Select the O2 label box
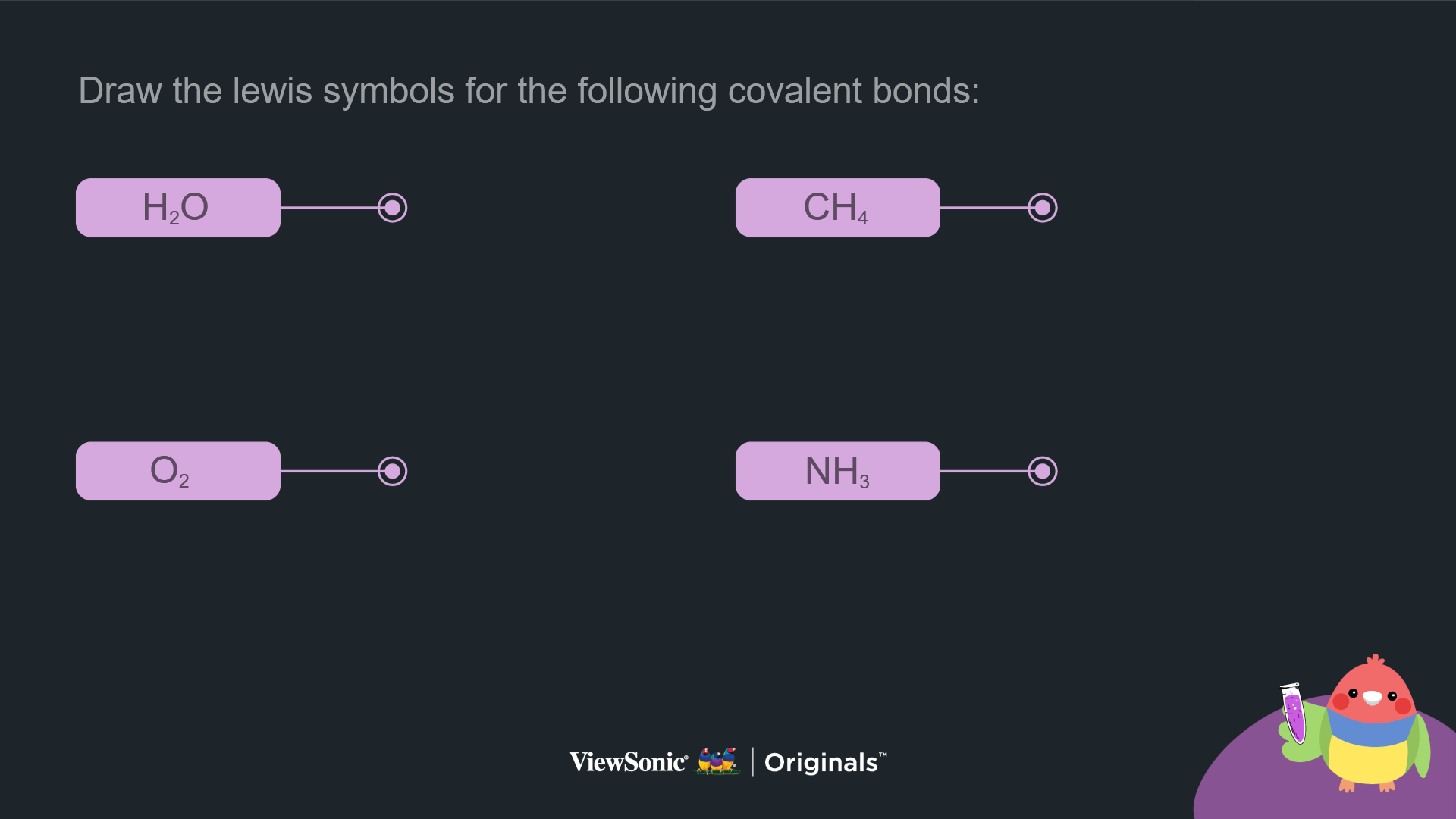Screen dimensions: 1456x819 click(178, 471)
